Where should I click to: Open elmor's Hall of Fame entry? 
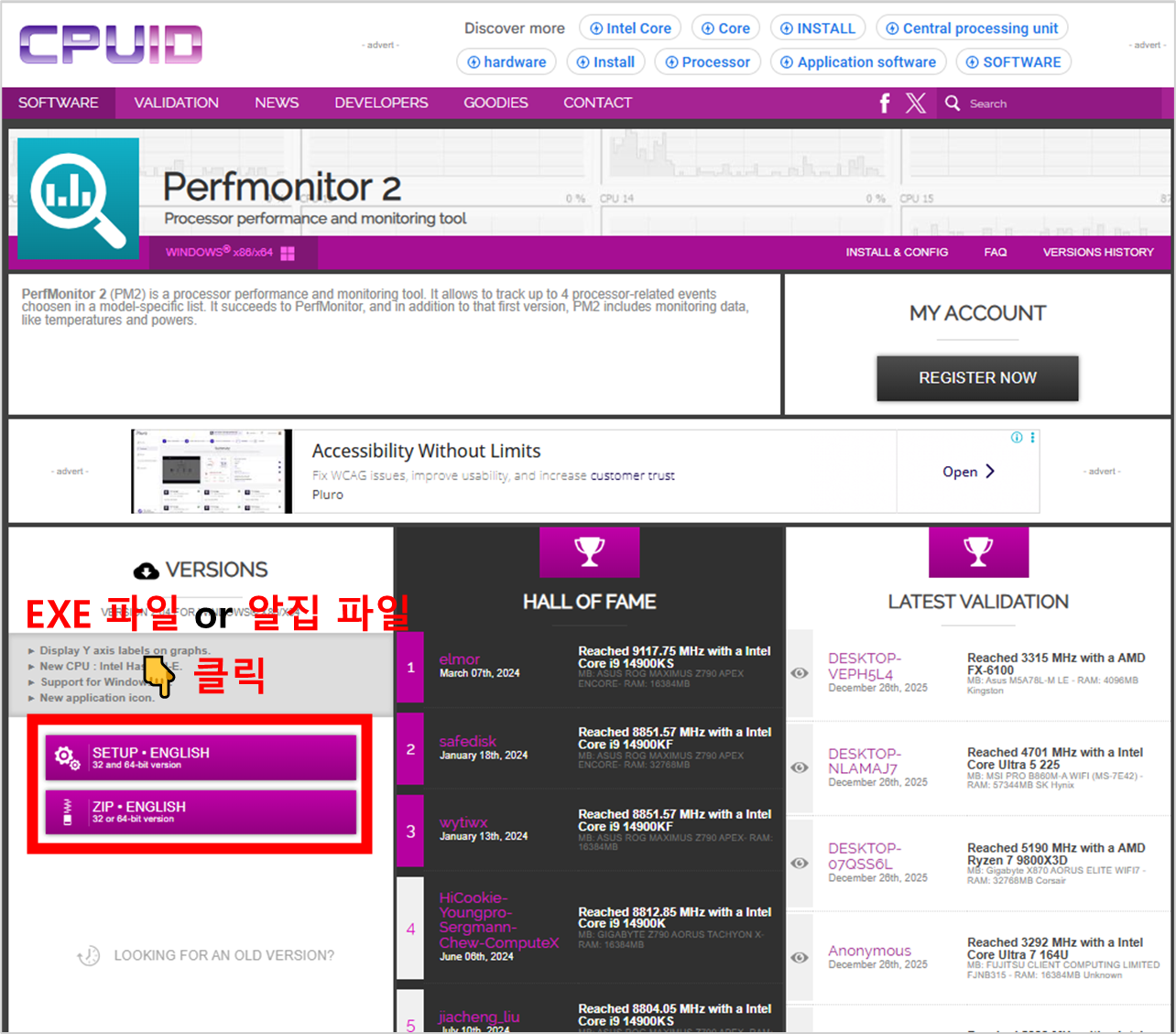click(x=459, y=659)
